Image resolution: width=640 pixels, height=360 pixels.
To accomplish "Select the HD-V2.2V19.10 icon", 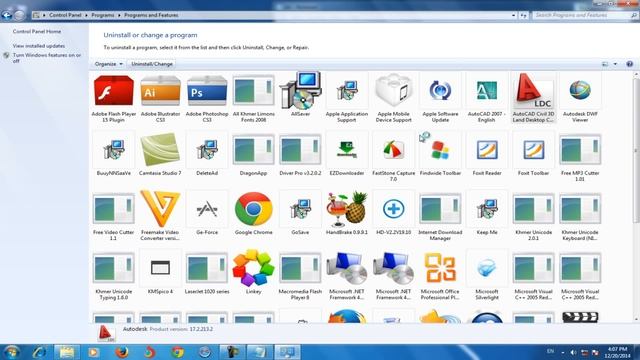I will (x=393, y=209).
